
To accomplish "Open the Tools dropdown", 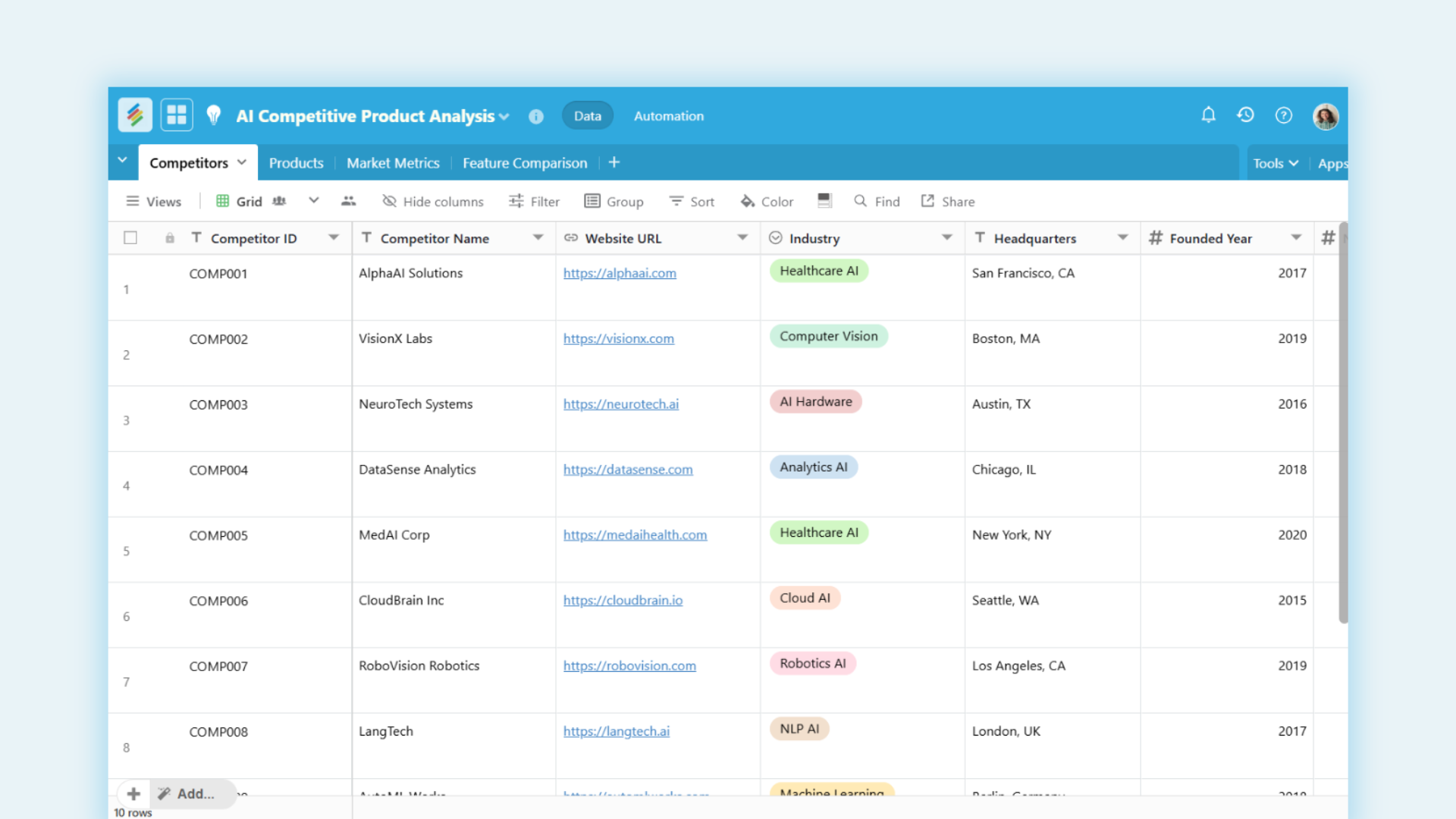I will [1275, 162].
